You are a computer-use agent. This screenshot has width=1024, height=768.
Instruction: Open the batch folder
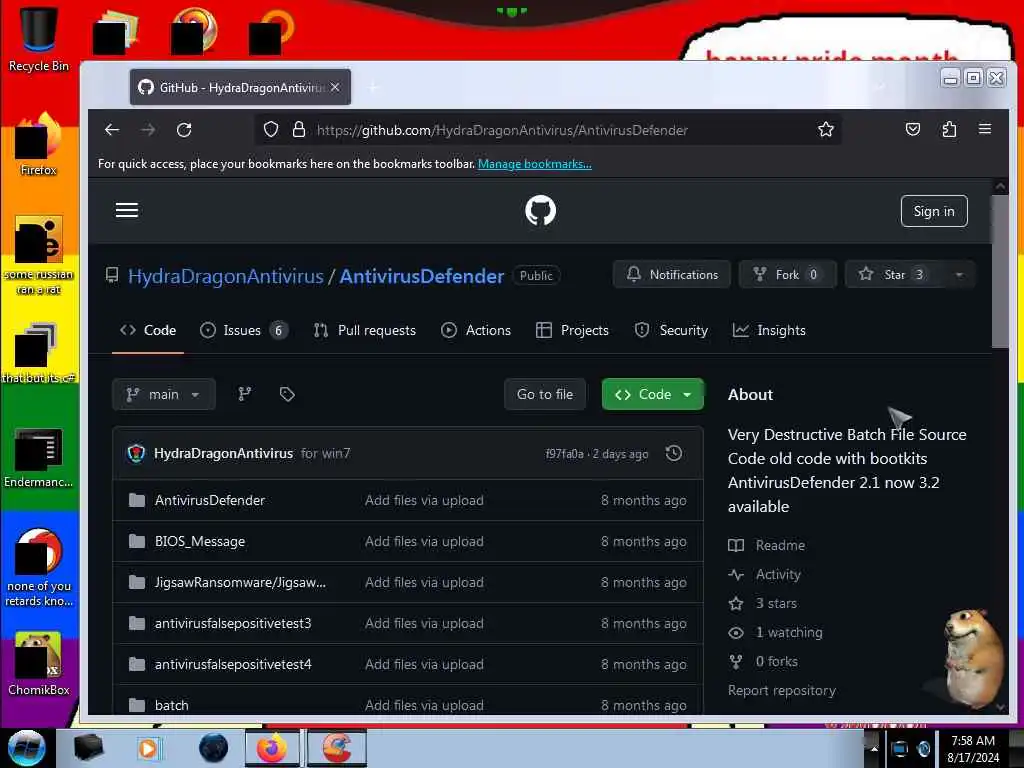[x=172, y=705]
